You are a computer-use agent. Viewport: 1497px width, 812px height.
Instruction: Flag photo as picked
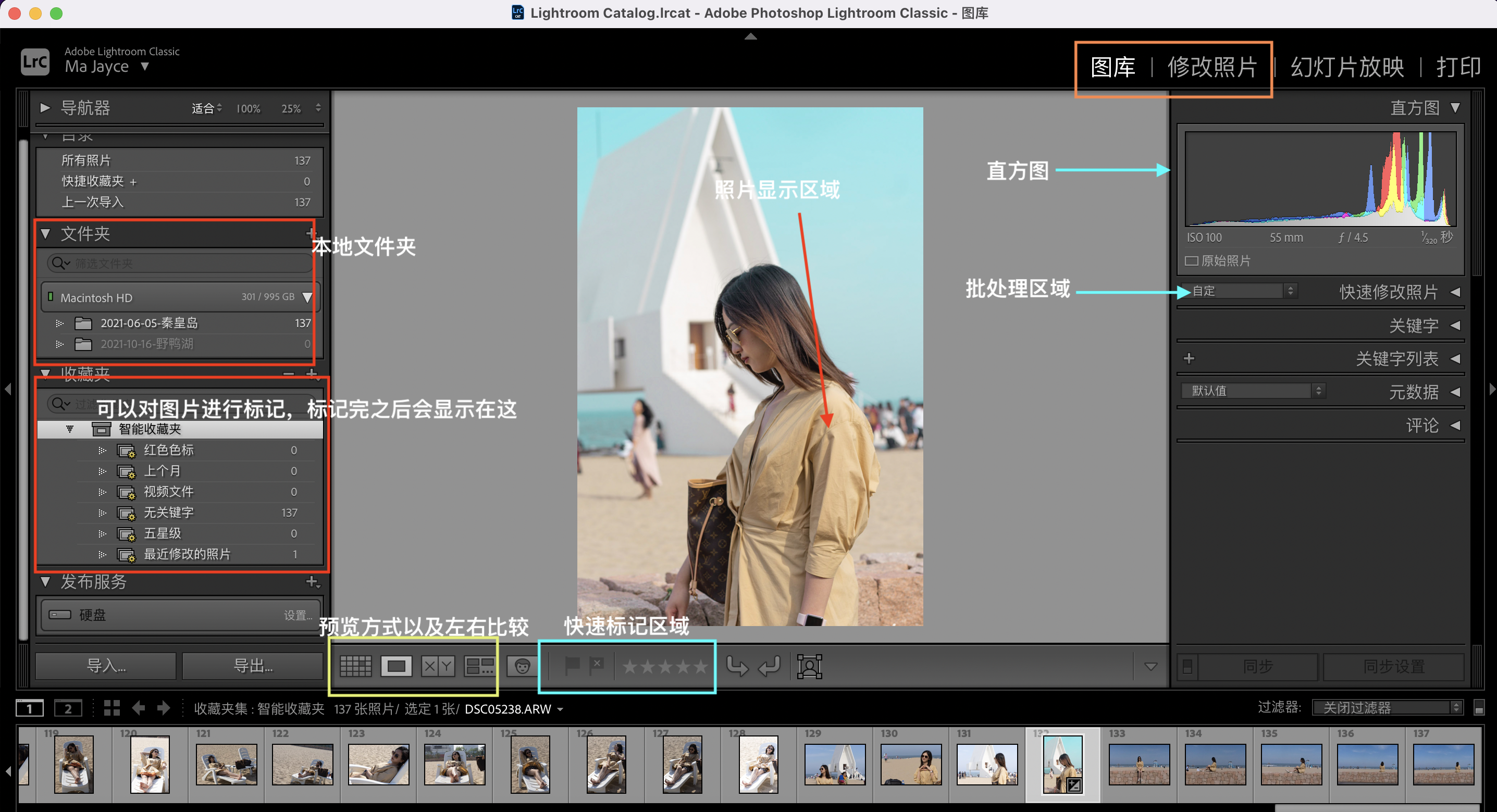573,666
